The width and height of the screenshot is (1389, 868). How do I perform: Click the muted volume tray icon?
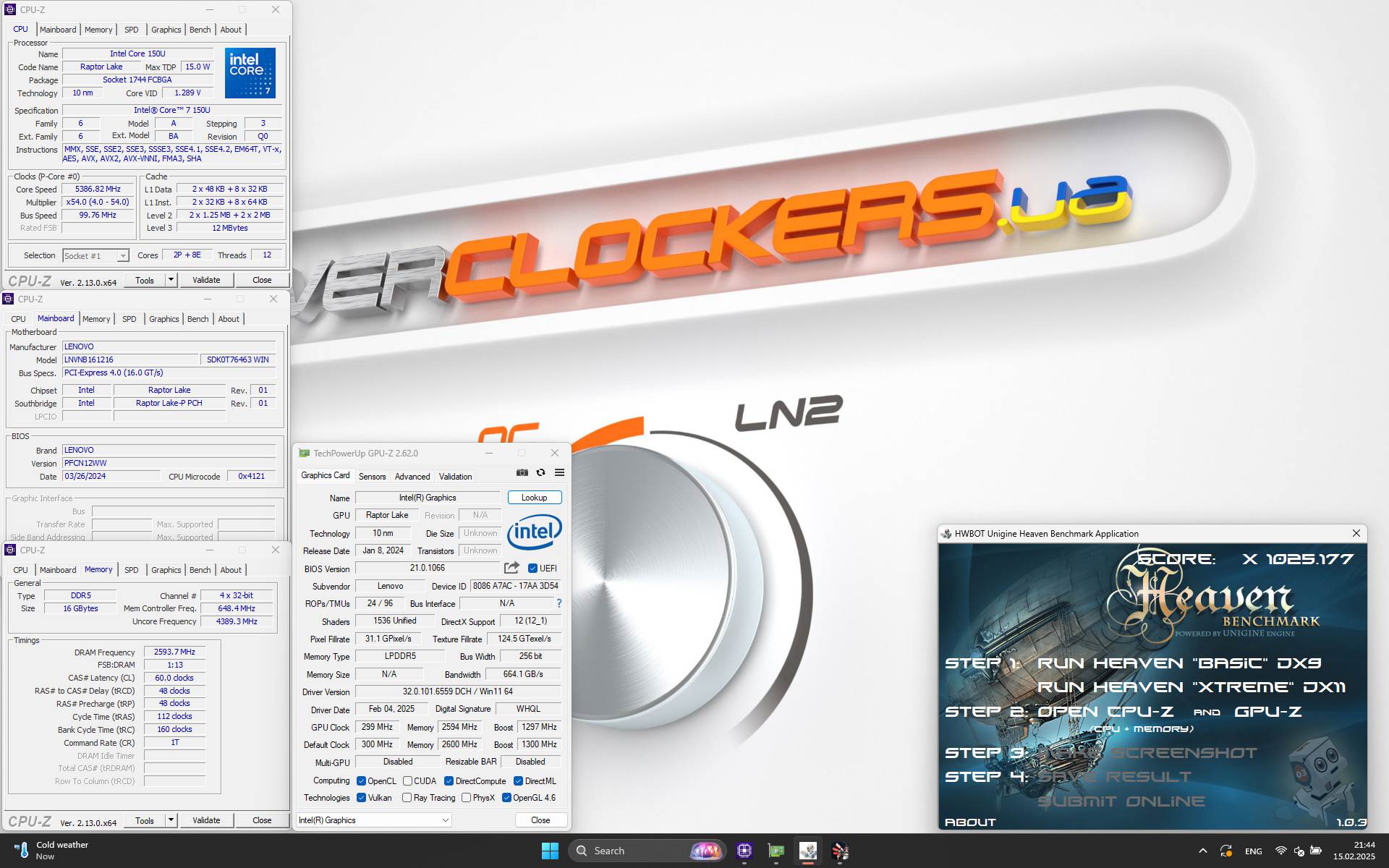(1299, 851)
